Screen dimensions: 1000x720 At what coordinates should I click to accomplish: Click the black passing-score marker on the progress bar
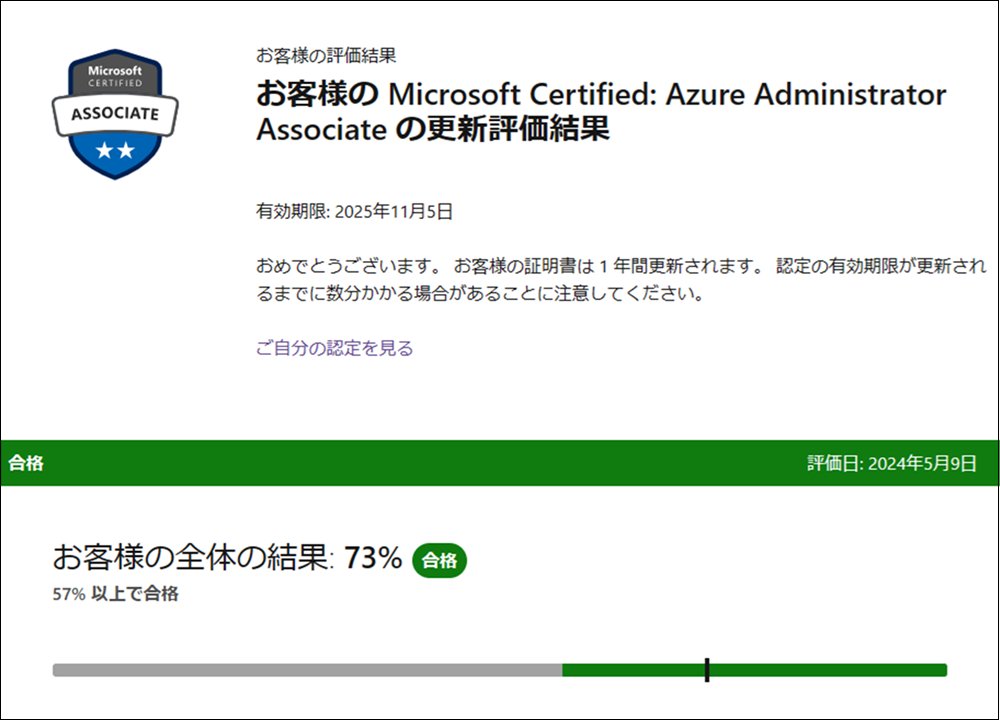[707, 670]
